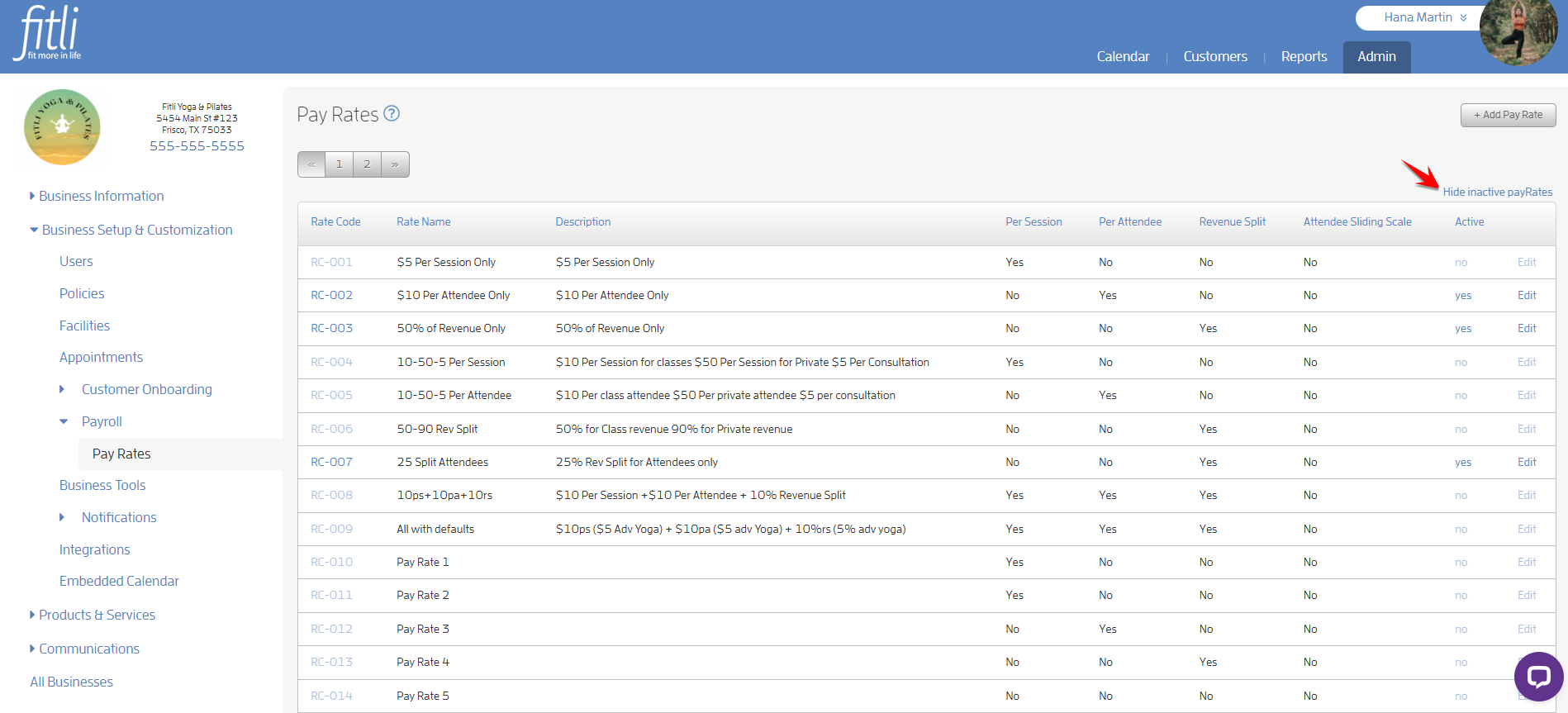
Task: Click the Fitli Yoga & Pilates business logo
Action: tap(62, 127)
